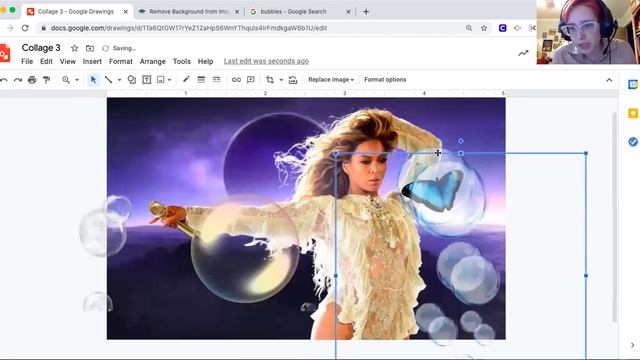Click the purple C browser extension
The image size is (640, 360).
coord(502,28)
